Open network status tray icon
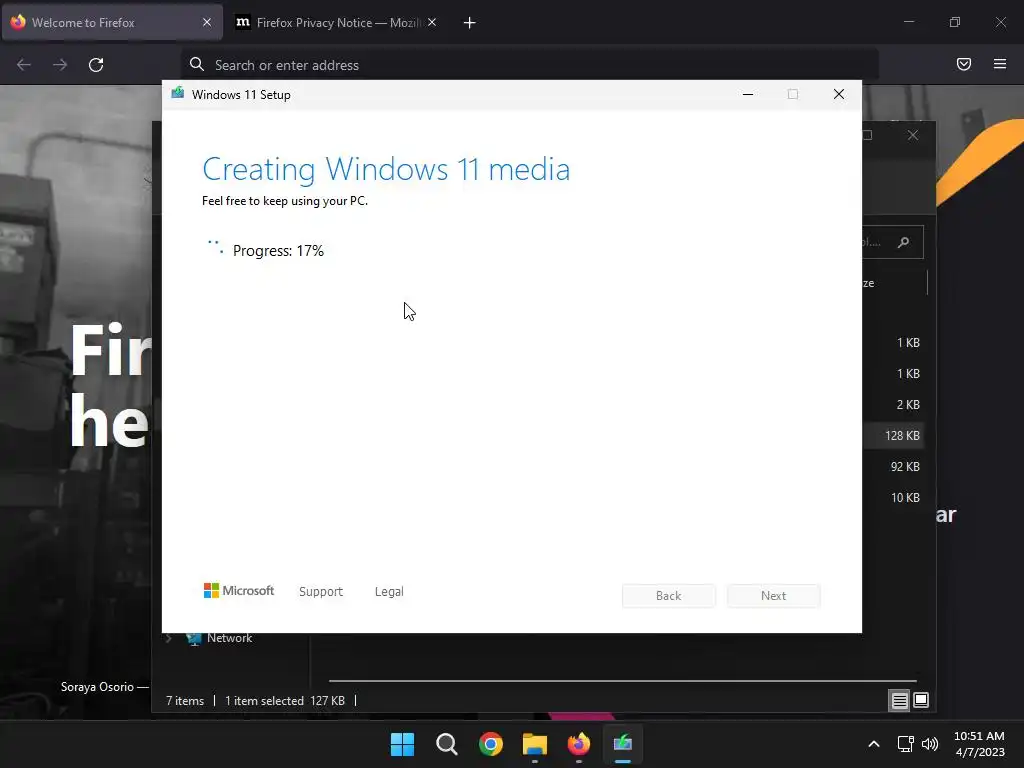The image size is (1024, 768). (905, 744)
